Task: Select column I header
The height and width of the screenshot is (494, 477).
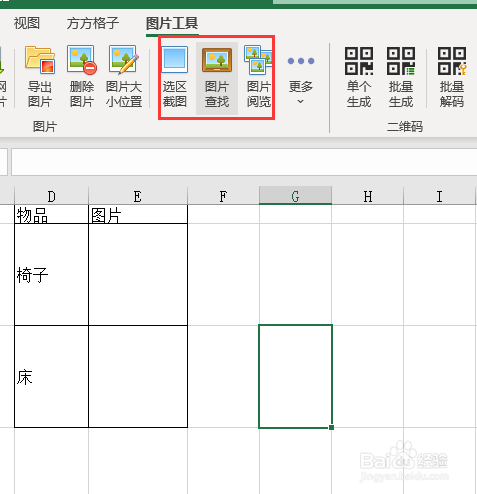Action: 439,196
